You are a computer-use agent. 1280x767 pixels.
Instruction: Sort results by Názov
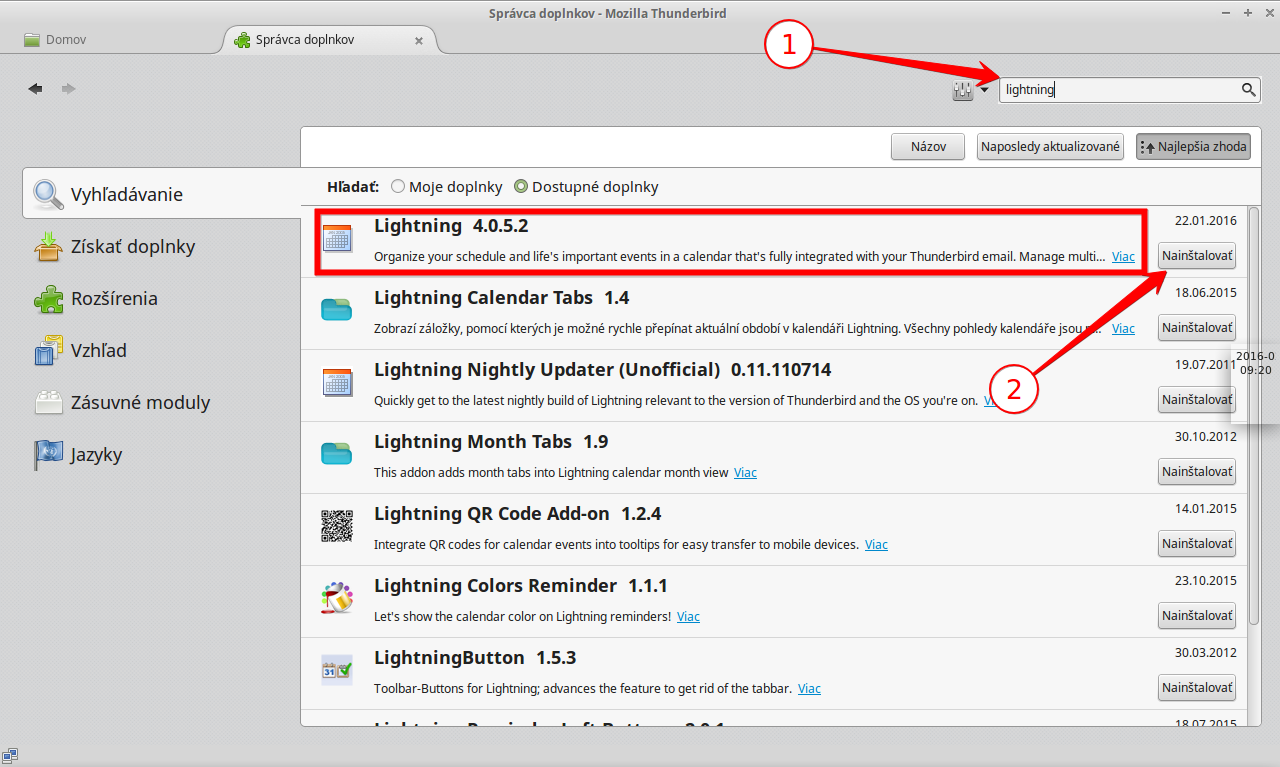928,147
